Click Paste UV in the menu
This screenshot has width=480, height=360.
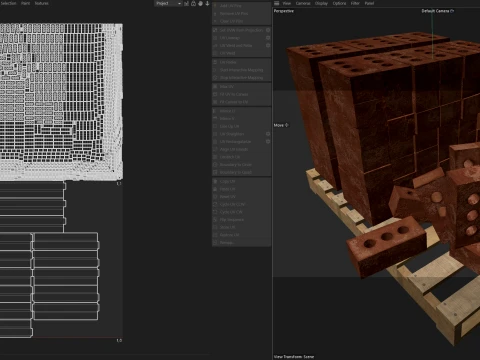[x=242, y=189]
